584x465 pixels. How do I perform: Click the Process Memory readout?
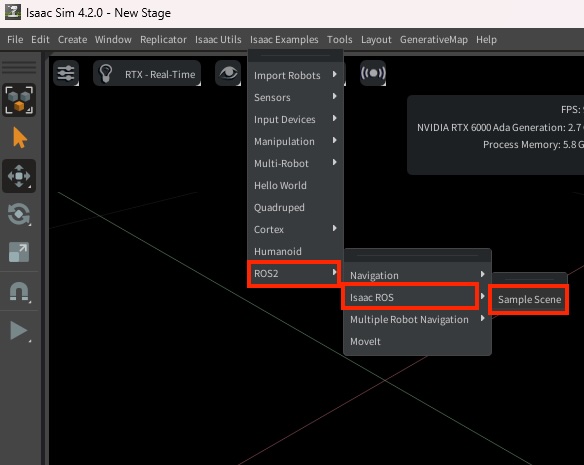pyautogui.click(x=533, y=145)
